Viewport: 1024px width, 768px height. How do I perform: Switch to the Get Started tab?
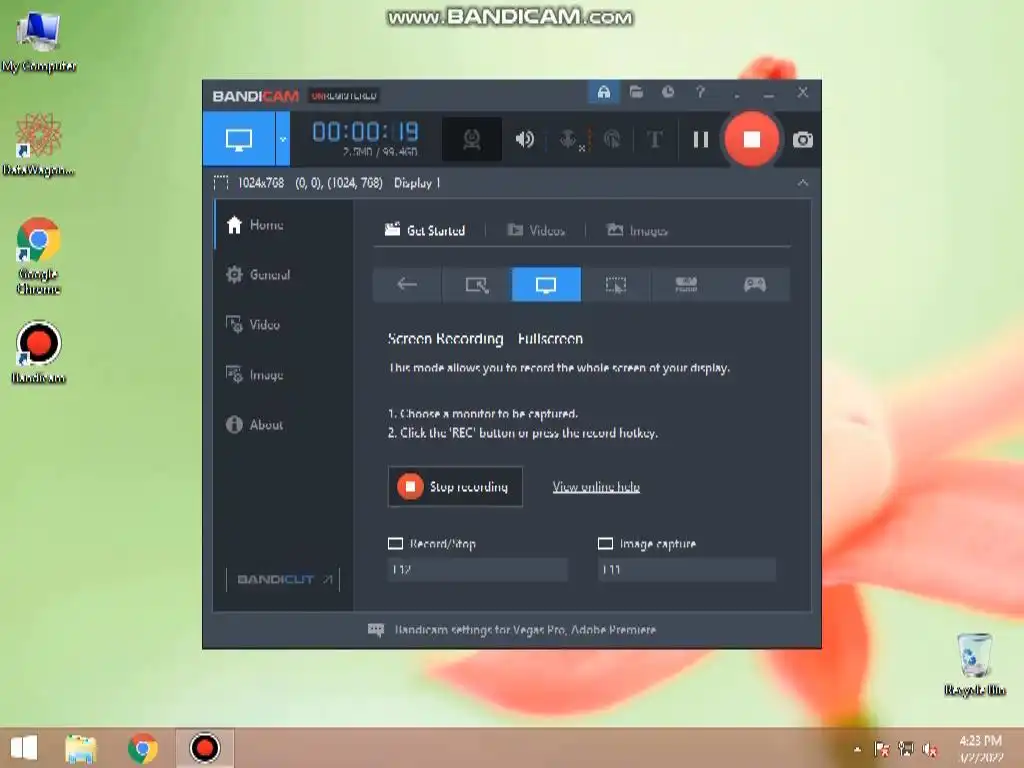pos(425,230)
